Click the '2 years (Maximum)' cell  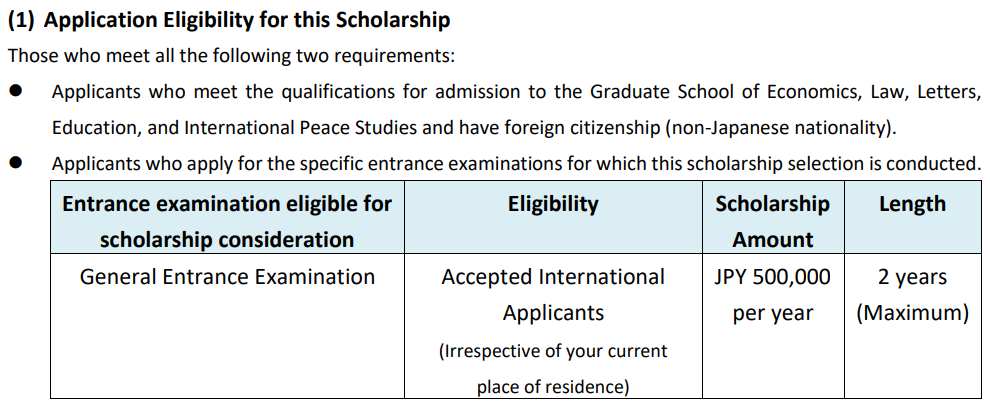(x=913, y=326)
